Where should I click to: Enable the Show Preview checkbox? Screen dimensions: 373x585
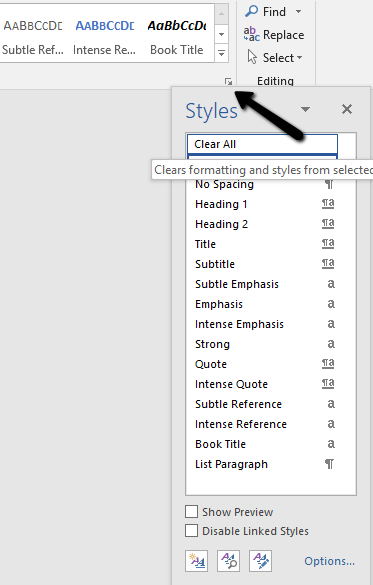point(191,512)
